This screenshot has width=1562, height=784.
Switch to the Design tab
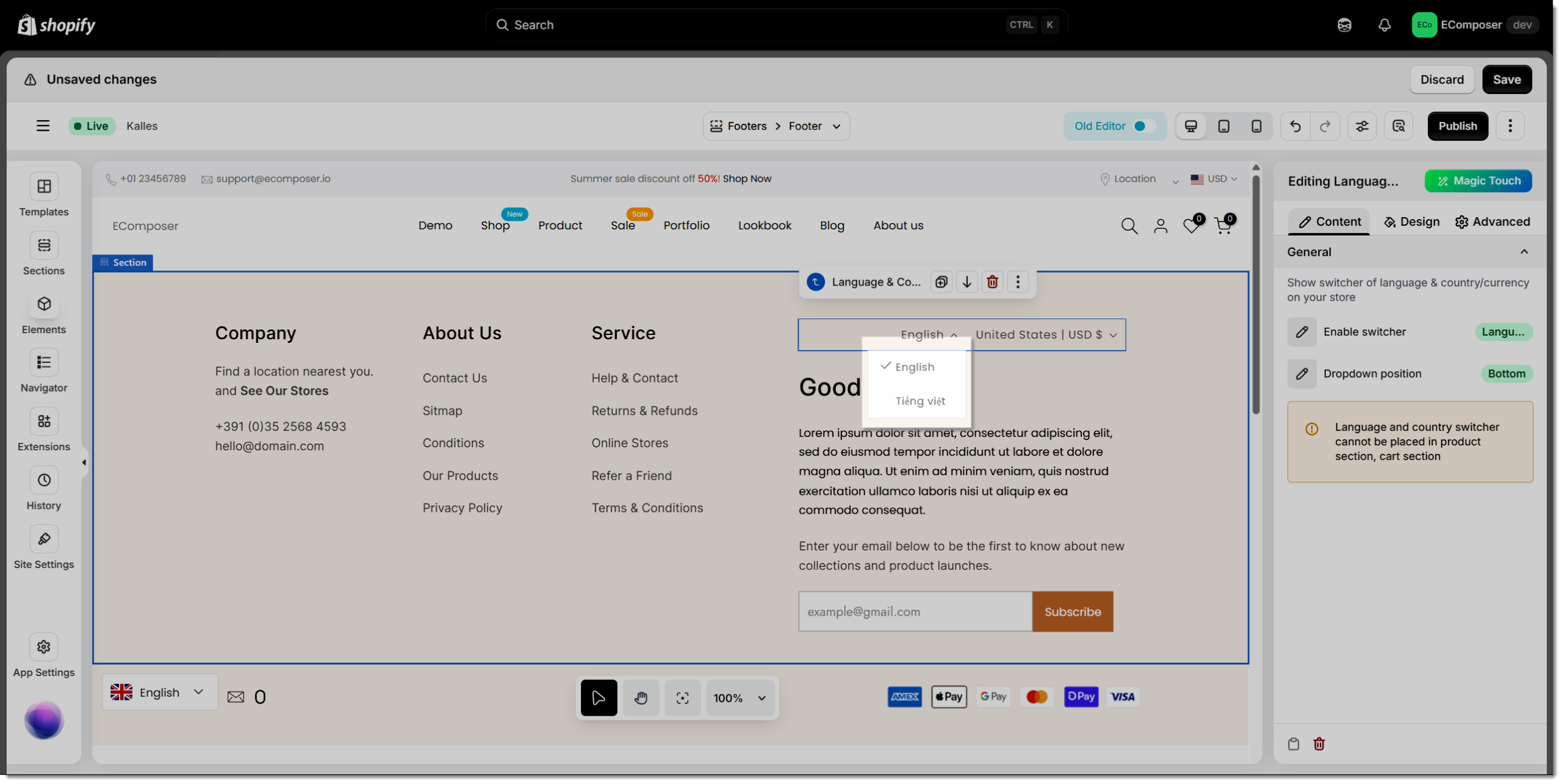1411,221
